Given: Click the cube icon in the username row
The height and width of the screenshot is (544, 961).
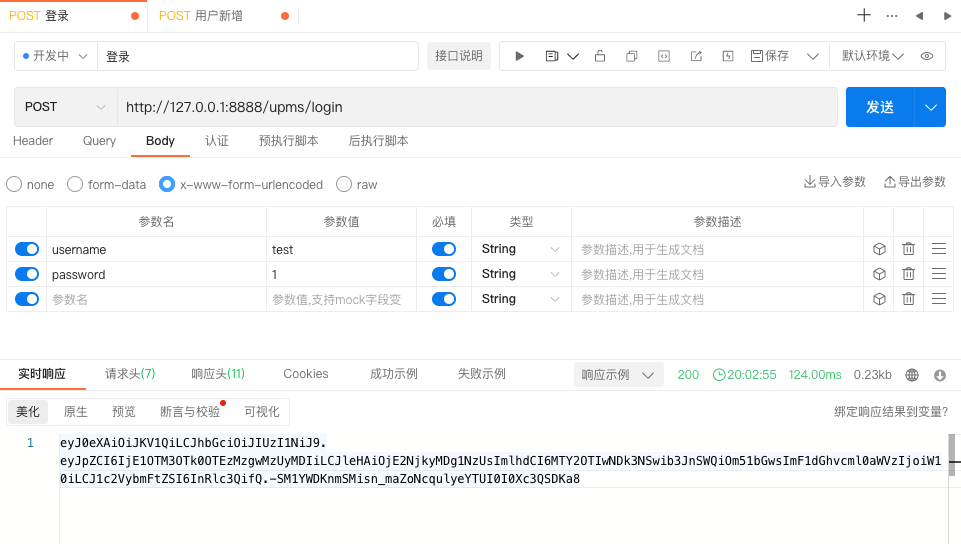Looking at the screenshot, I should pyautogui.click(x=879, y=249).
